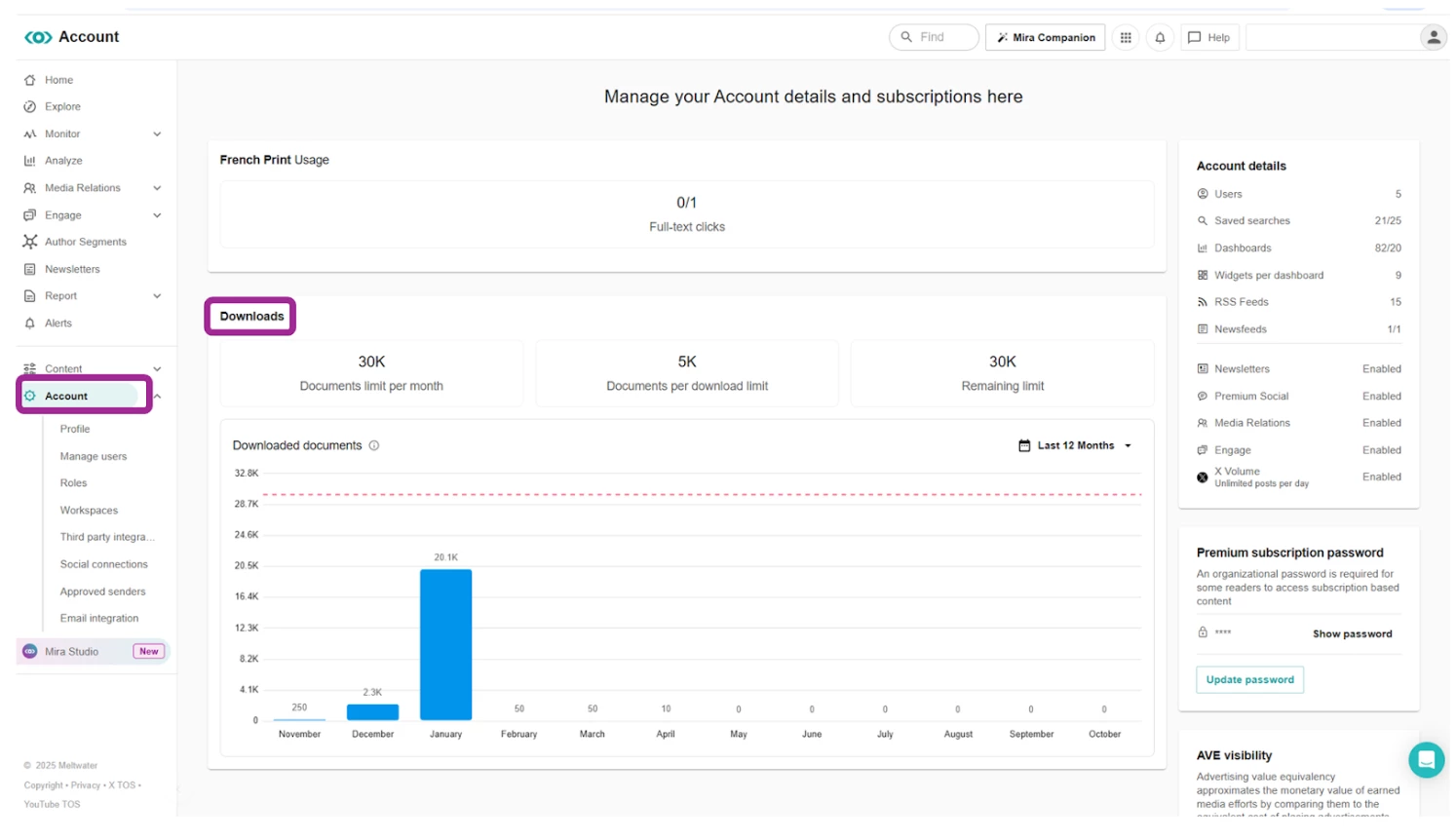Expand the Engage sidebar chevron
Screen dimensions: 1456x840
pyautogui.click(x=157, y=215)
